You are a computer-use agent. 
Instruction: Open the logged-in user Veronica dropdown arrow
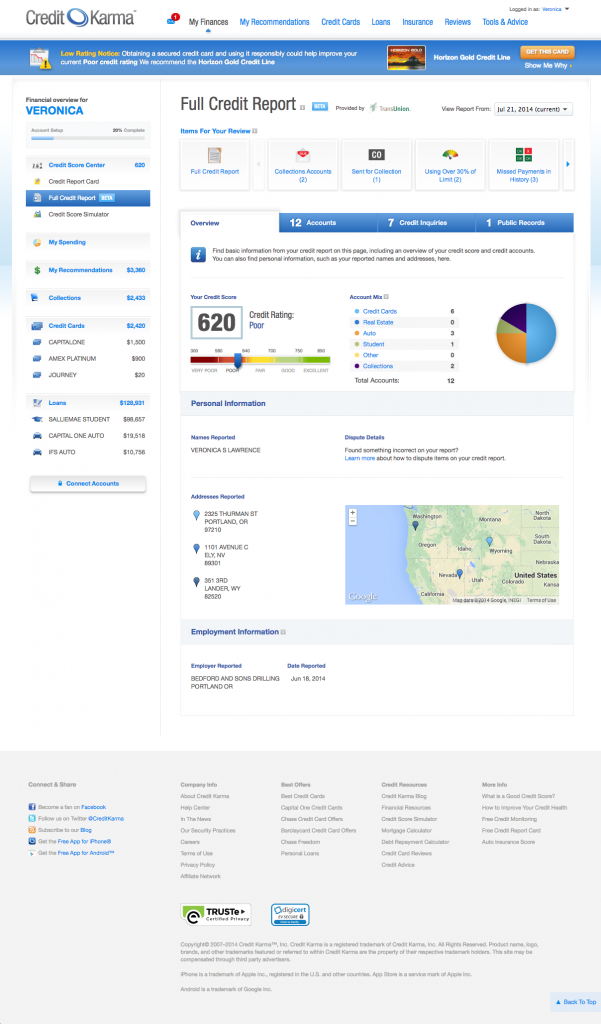point(567,9)
